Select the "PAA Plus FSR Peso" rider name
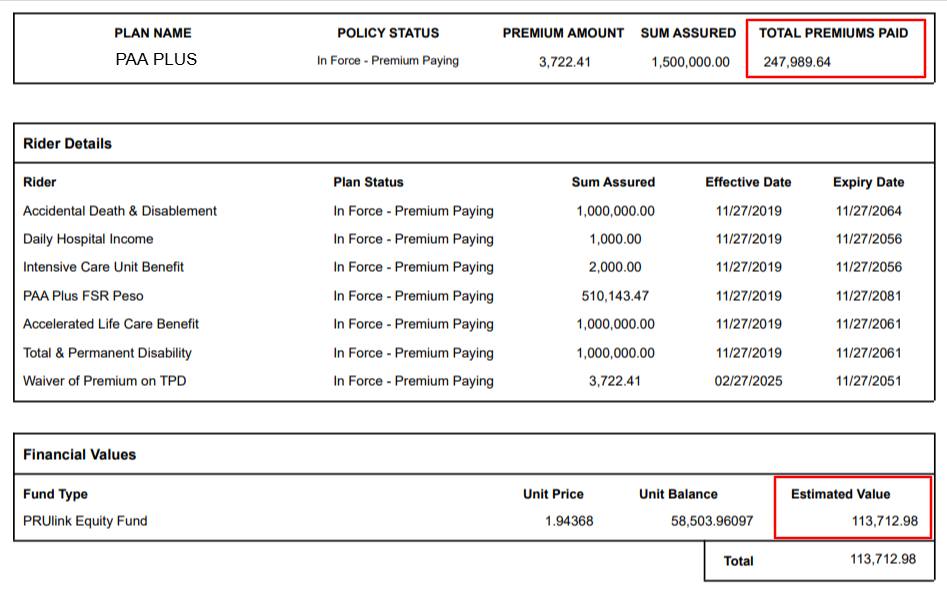 pos(83,296)
